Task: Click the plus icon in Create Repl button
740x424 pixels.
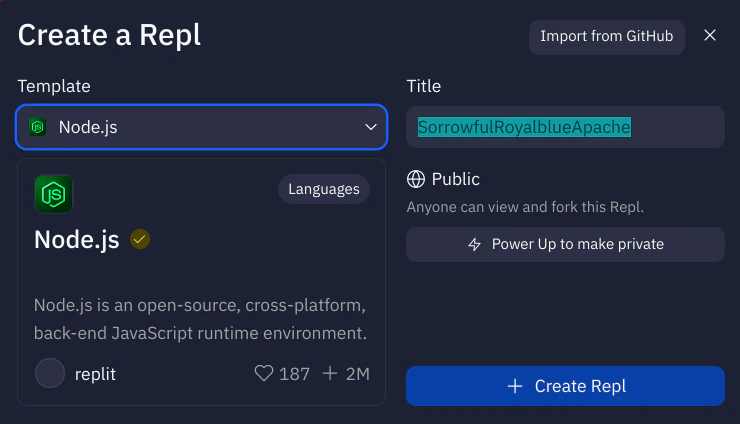Action: tap(515, 386)
